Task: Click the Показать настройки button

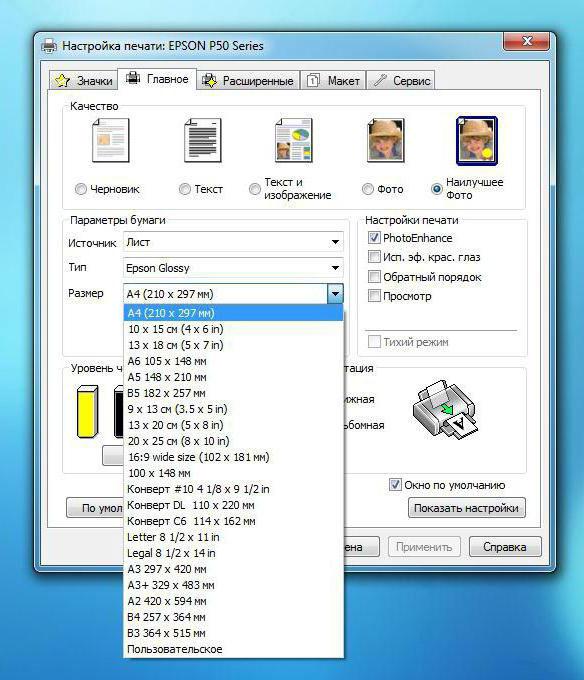Action: pos(467,508)
